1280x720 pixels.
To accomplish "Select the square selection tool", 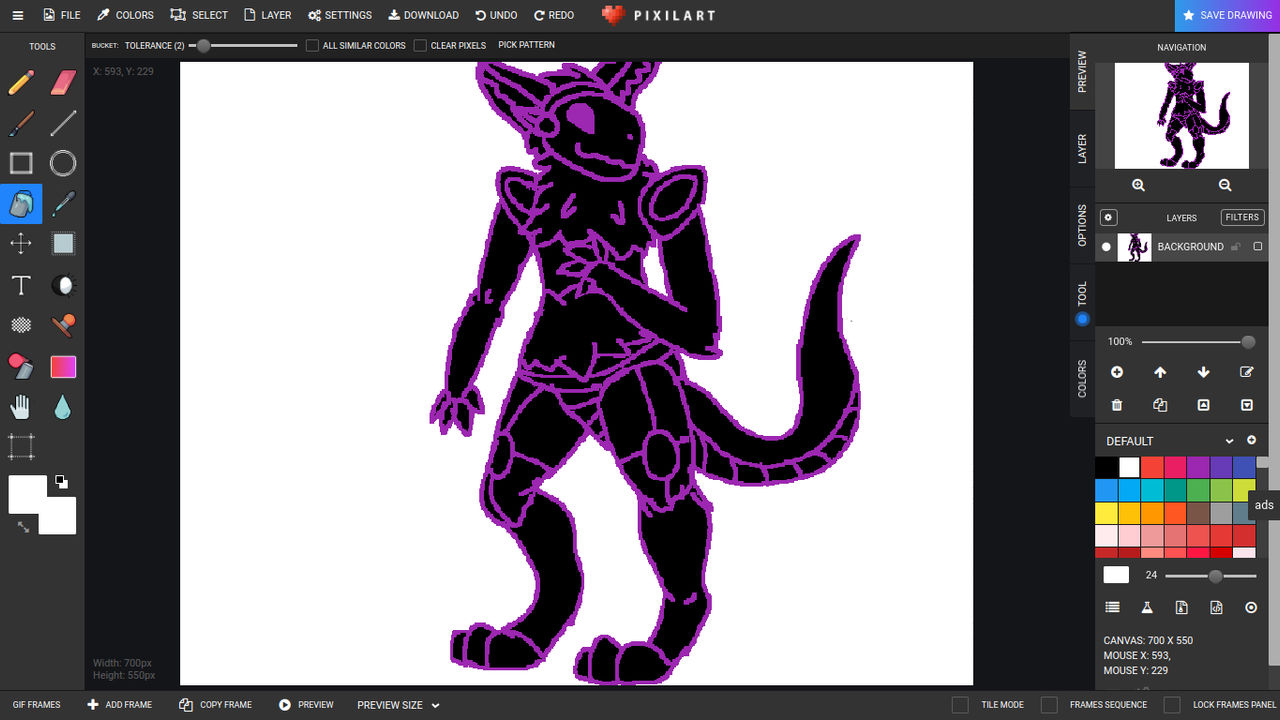I will (x=63, y=244).
